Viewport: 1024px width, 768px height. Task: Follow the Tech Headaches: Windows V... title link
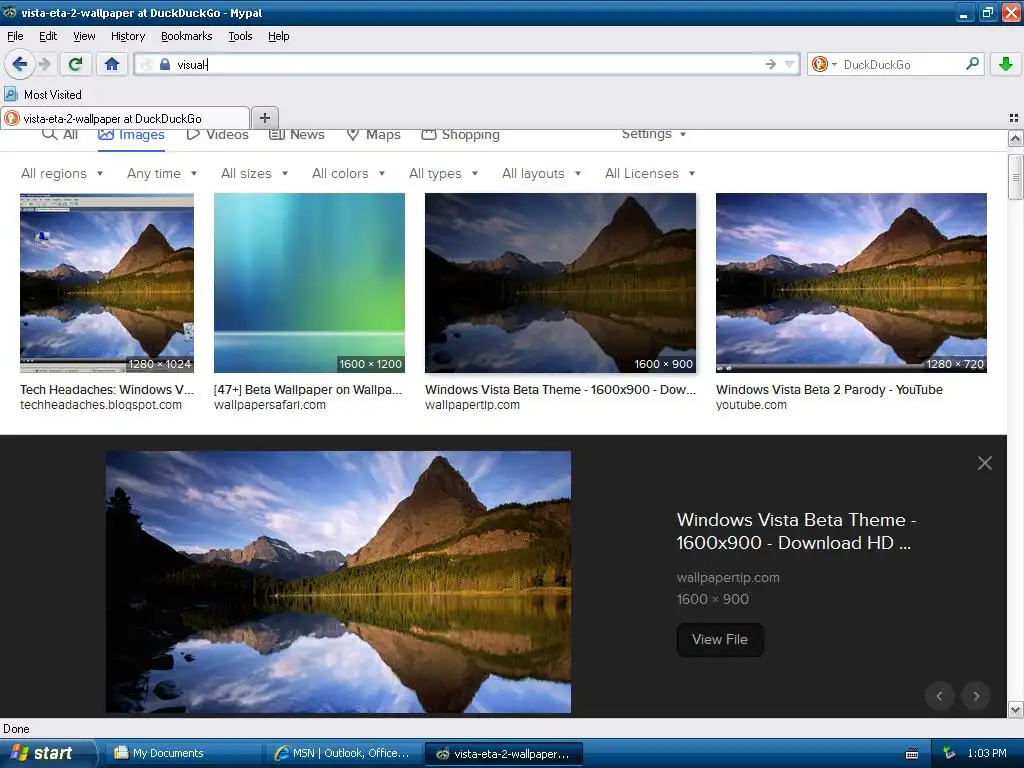click(x=107, y=389)
